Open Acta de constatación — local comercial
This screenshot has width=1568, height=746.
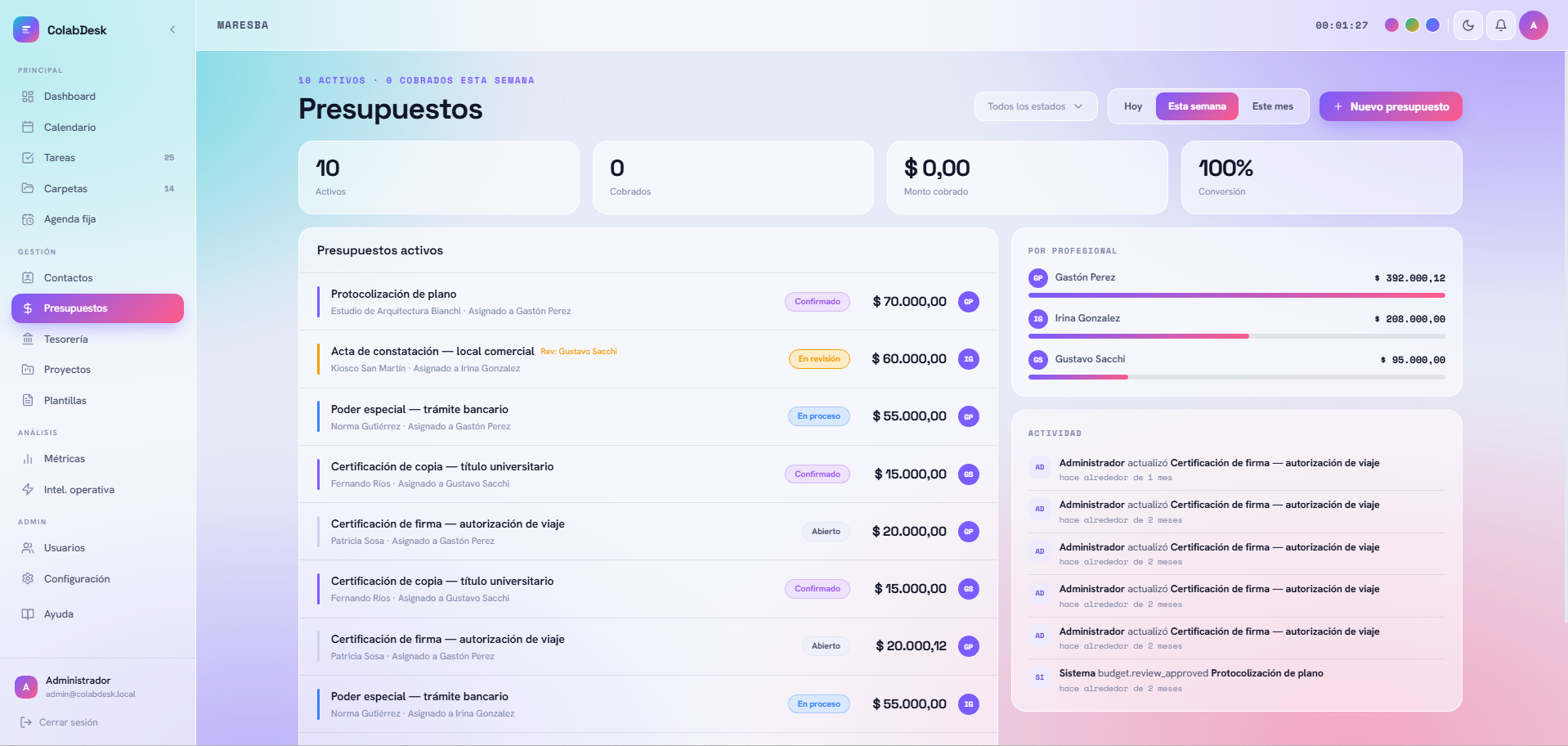[432, 352]
